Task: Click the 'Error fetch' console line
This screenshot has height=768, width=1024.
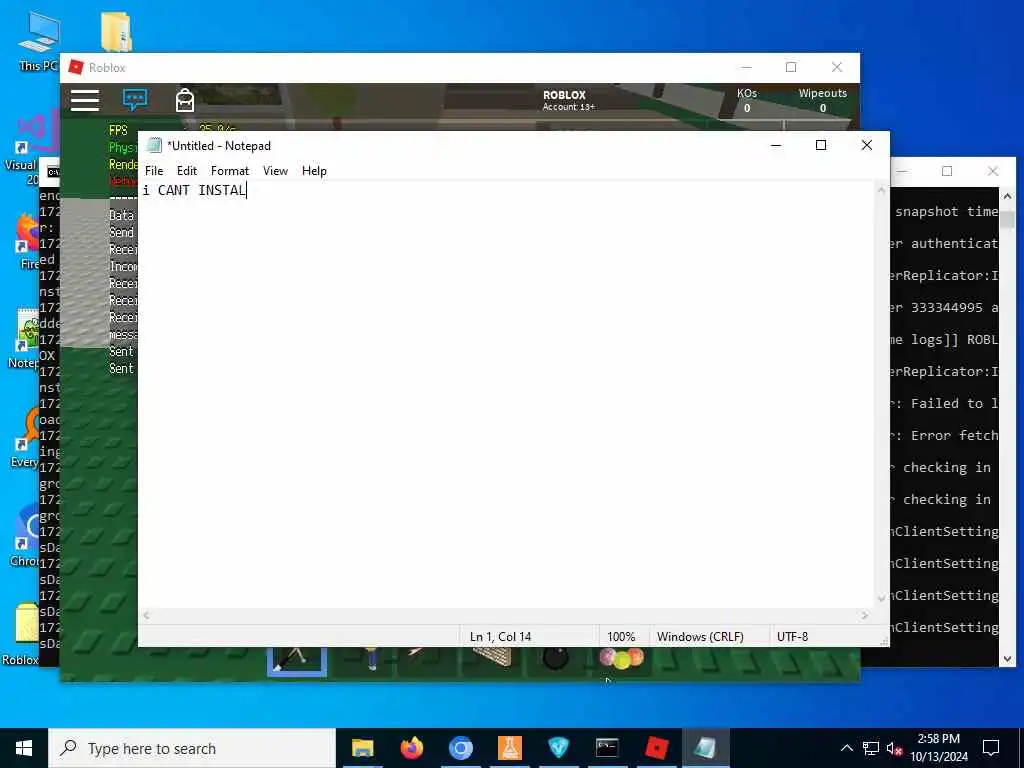Action: tap(946, 436)
